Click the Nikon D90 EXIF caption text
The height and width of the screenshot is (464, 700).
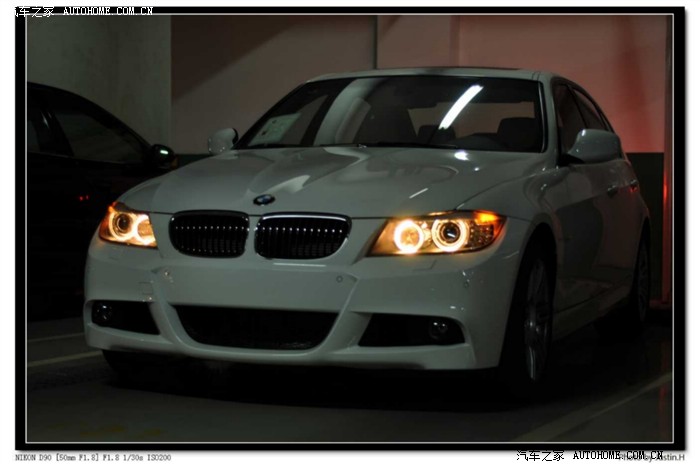click(x=93, y=457)
